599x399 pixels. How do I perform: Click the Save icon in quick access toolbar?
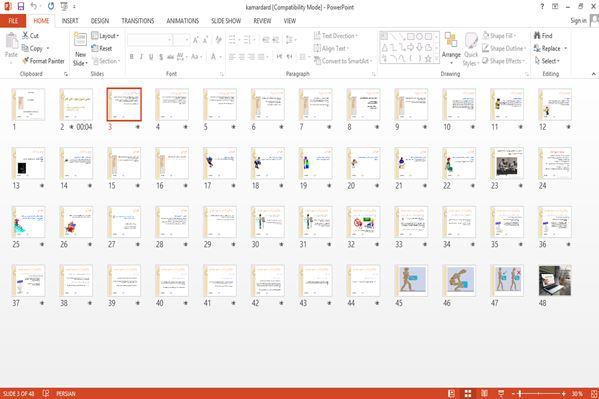coord(21,6)
